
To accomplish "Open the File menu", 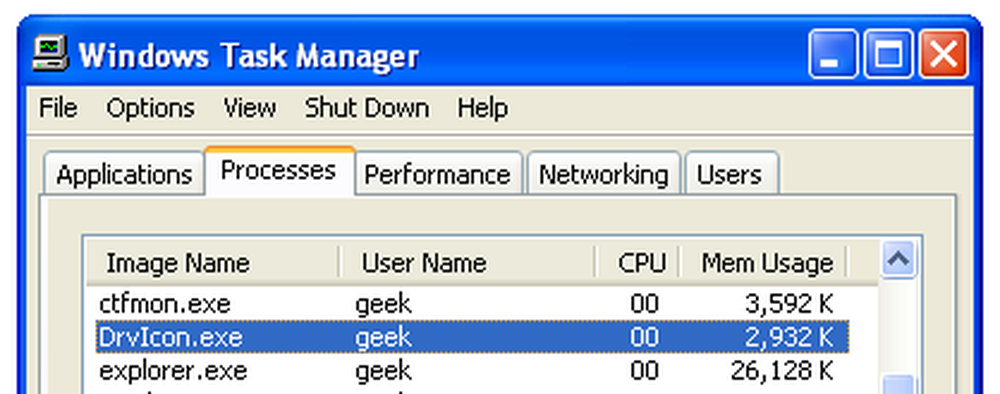I will 58,108.
